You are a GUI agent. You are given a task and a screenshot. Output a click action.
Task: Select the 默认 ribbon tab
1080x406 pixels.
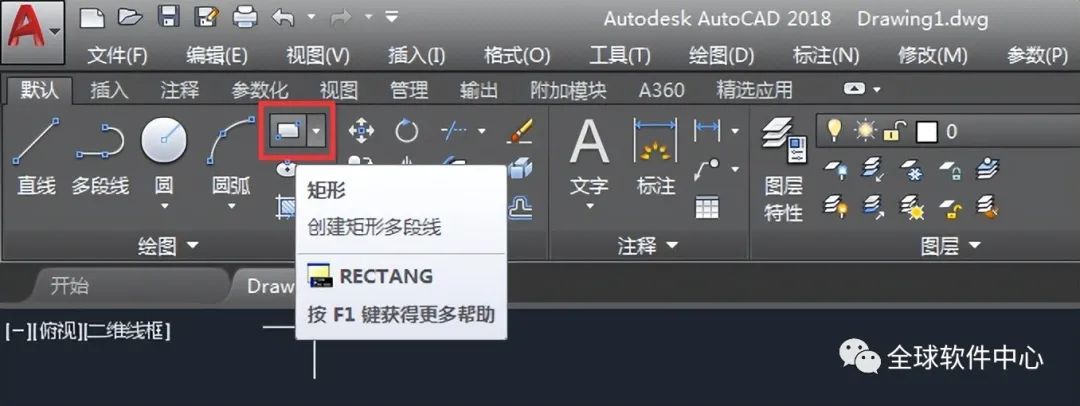(x=39, y=90)
